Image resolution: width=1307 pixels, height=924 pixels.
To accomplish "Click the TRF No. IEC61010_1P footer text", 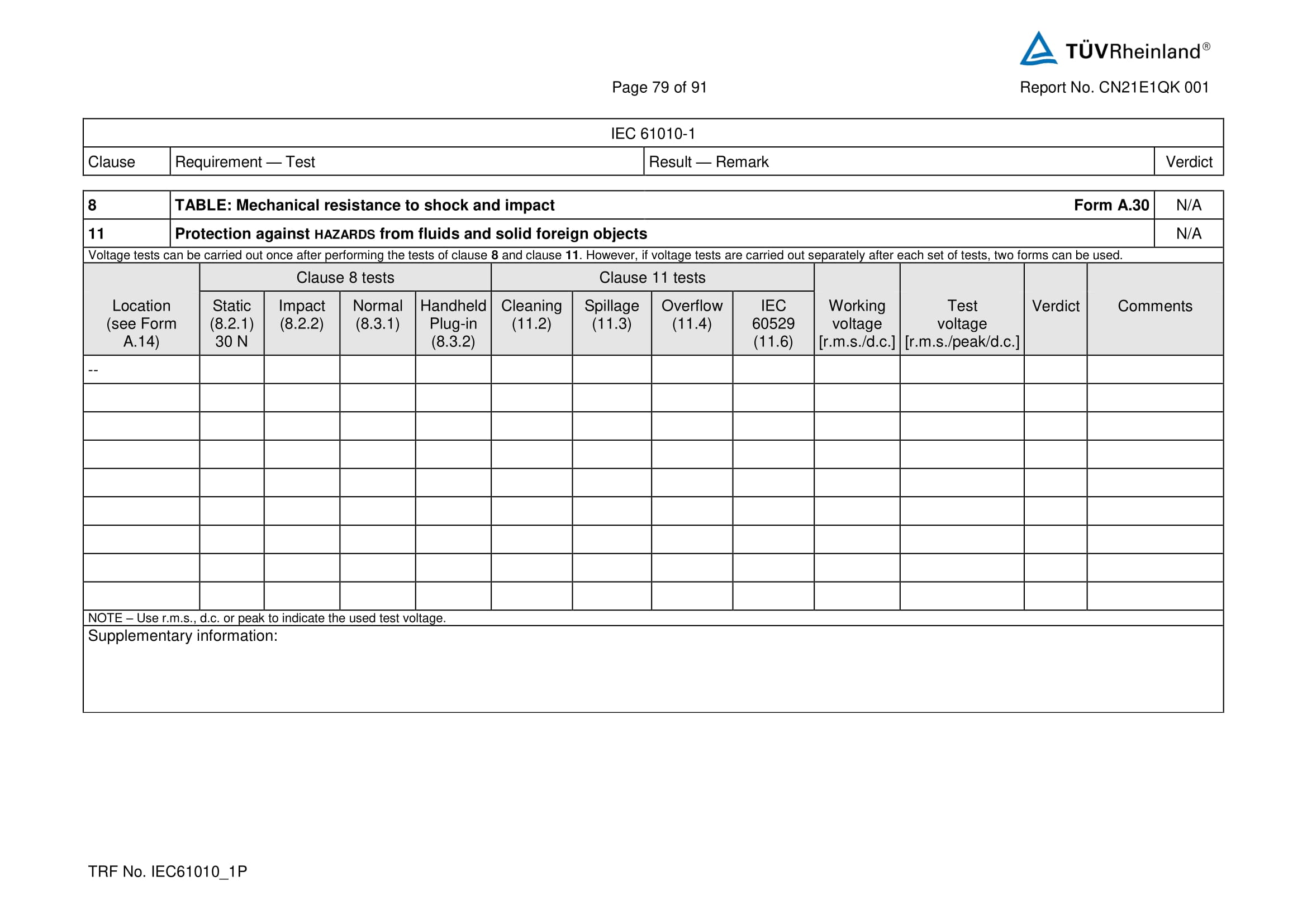I will [x=168, y=871].
